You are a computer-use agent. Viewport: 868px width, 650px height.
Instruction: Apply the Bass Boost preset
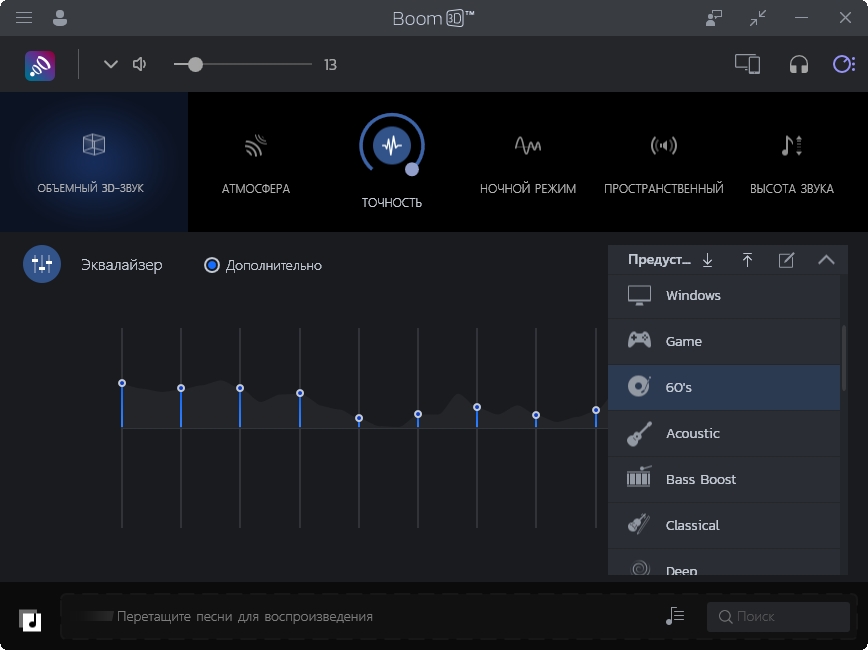724,479
